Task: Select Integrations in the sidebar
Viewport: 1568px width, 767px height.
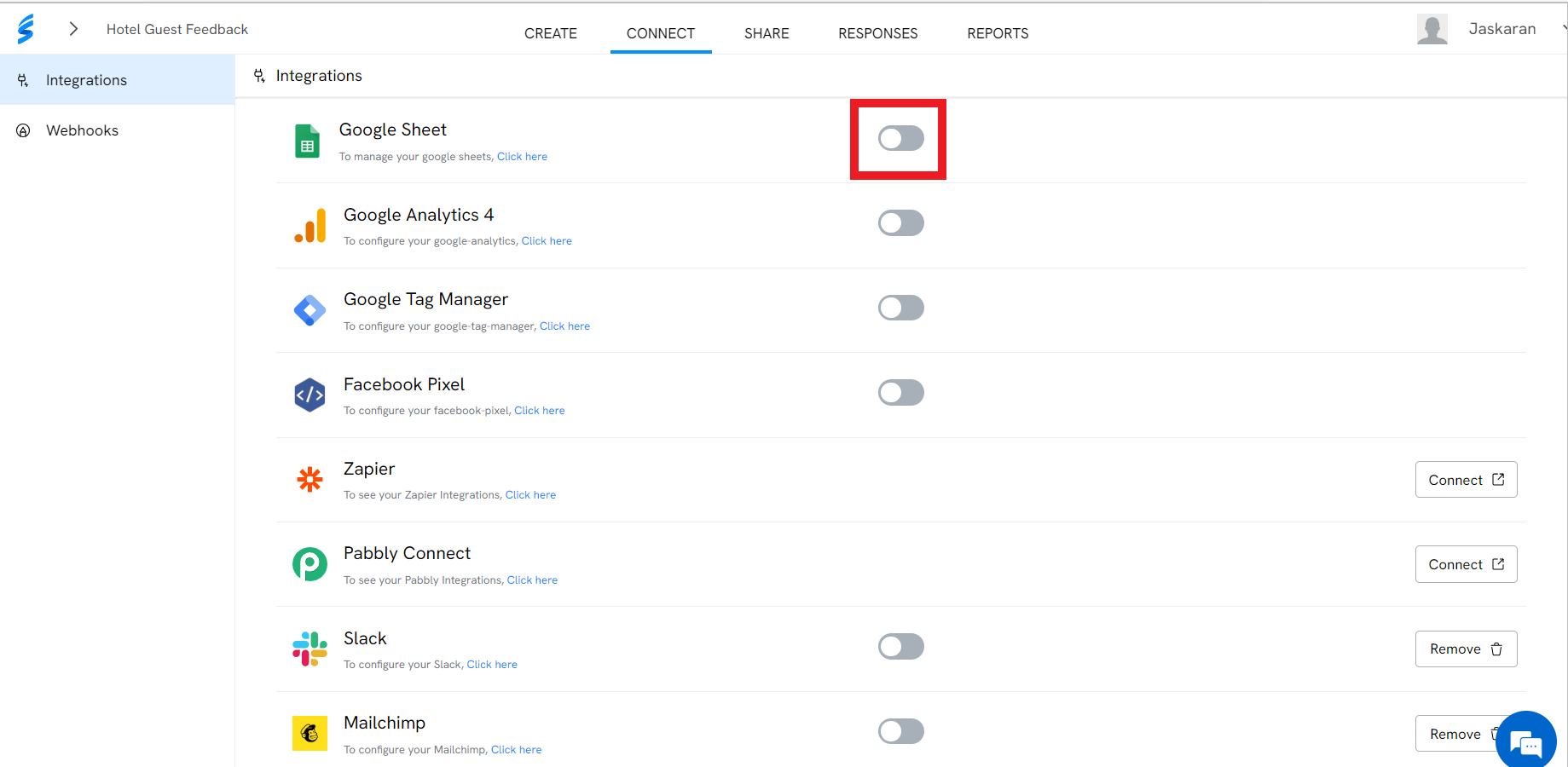Action: [x=118, y=80]
